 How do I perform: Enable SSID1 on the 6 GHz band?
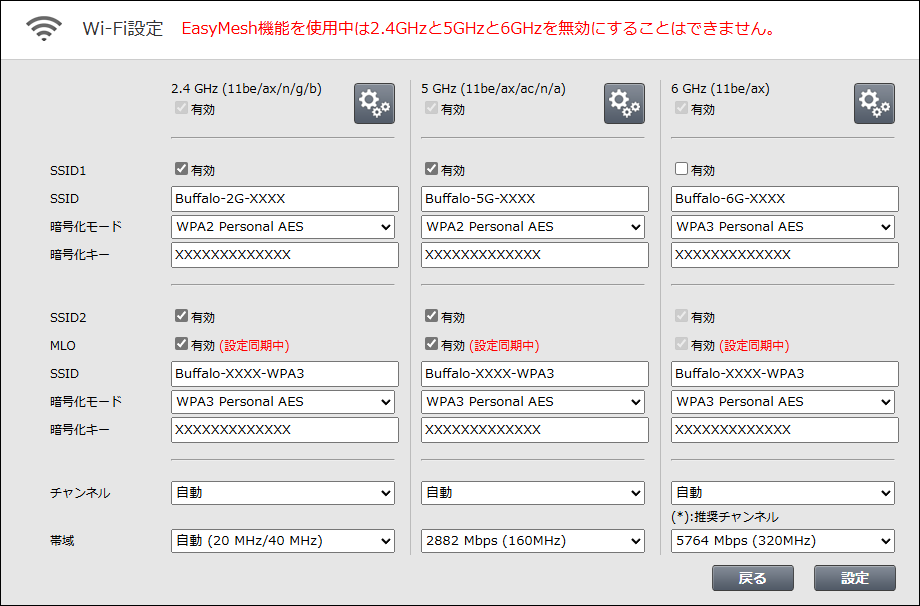point(681,169)
